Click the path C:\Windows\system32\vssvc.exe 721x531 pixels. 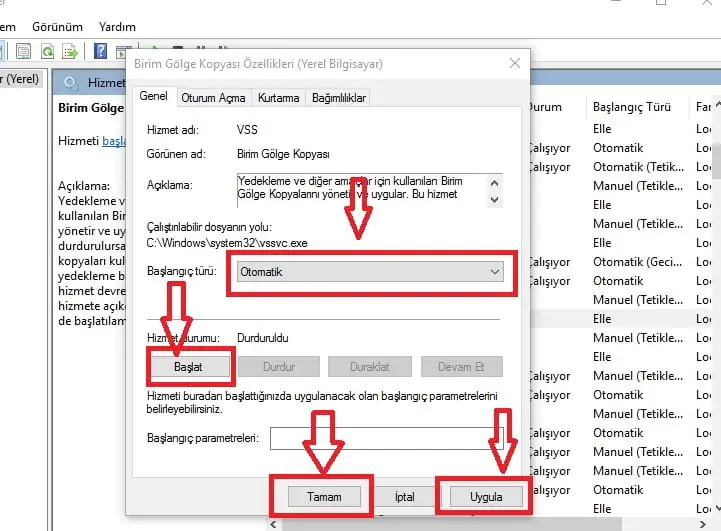[x=227, y=243]
